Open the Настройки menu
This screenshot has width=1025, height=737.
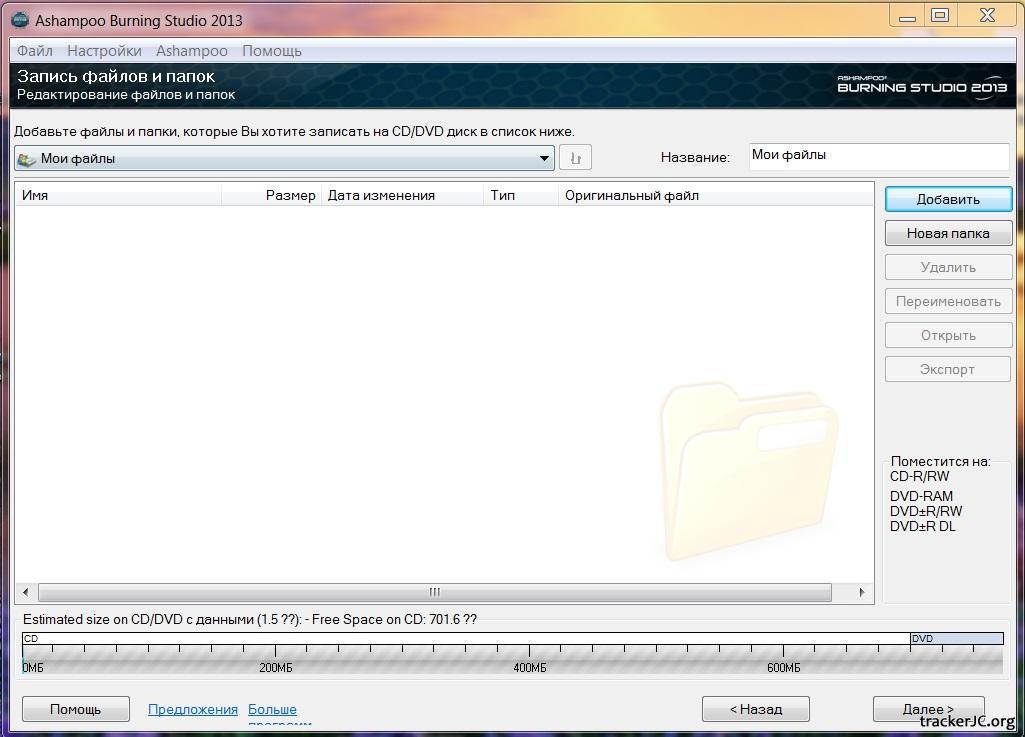point(104,51)
